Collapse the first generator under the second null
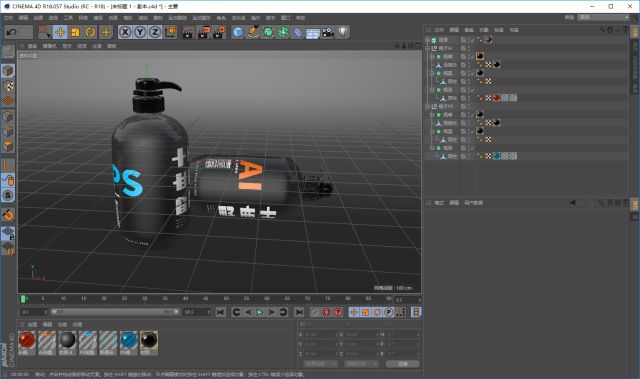Screen dimensions: 640x379 (432, 115)
